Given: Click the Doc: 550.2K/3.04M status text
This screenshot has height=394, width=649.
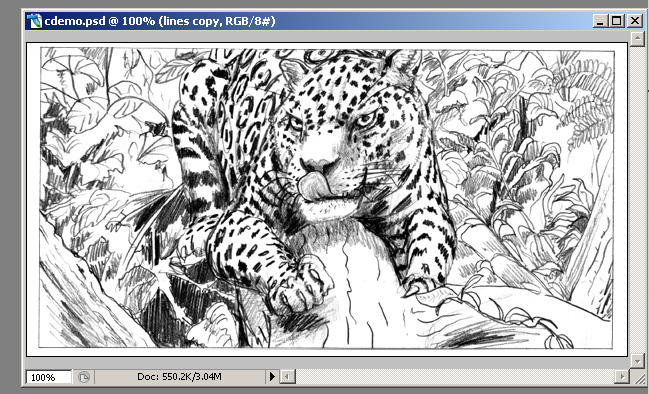Looking at the screenshot, I should [x=179, y=377].
